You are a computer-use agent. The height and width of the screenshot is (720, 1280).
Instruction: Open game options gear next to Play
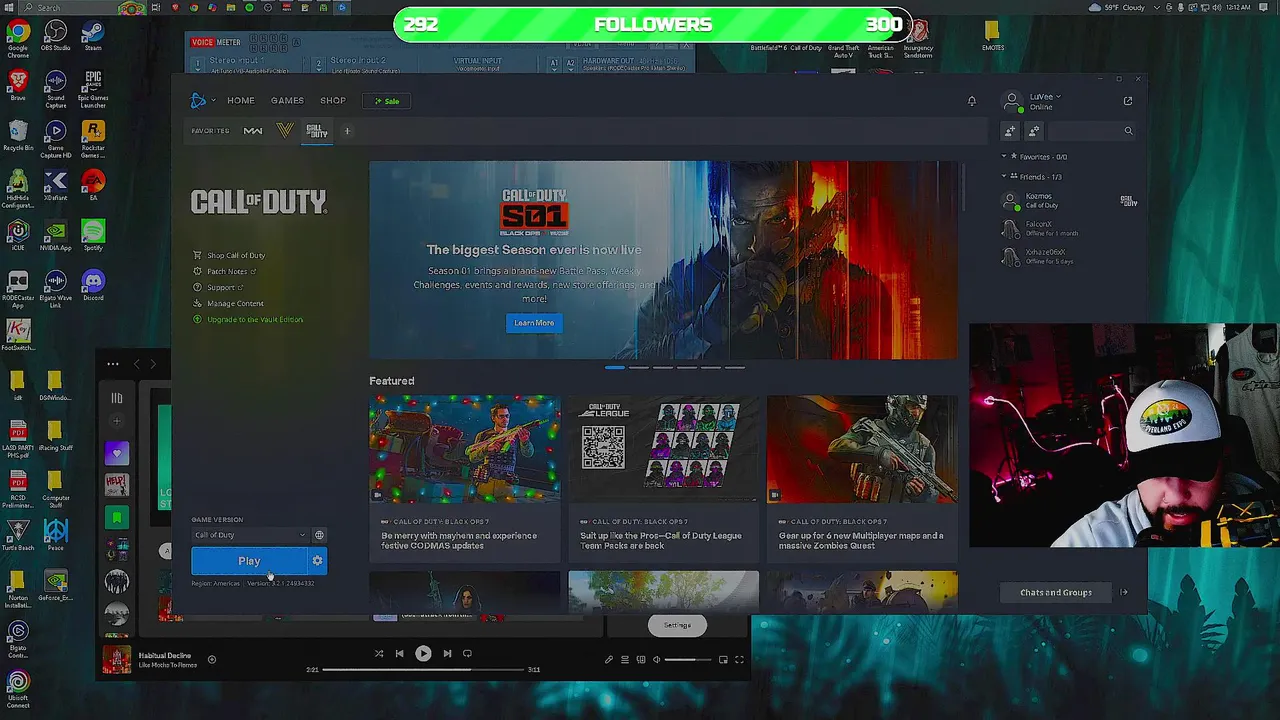click(x=318, y=561)
